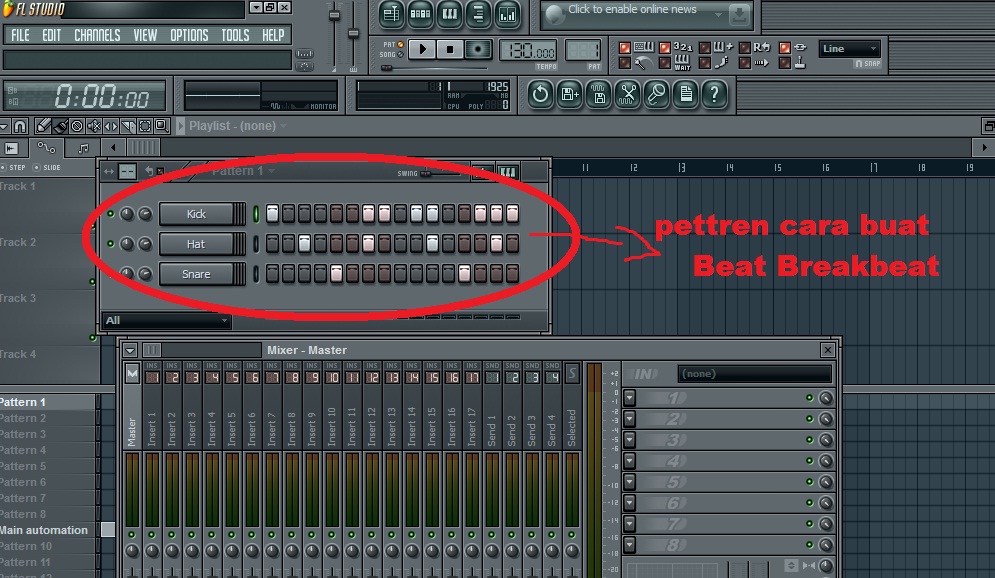The image size is (995, 578).
Task: Toggle the mixer window button
Action: [x=508, y=14]
